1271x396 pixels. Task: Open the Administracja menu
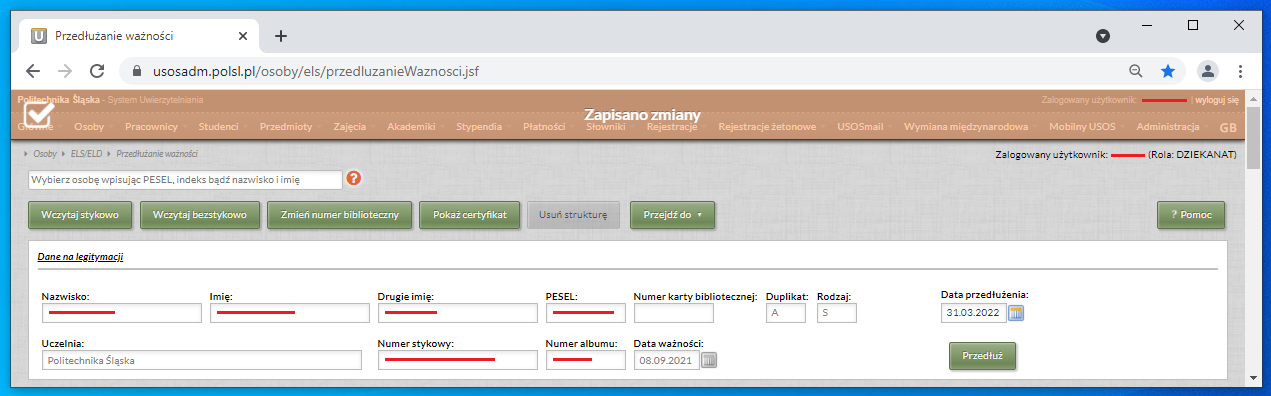1168,128
